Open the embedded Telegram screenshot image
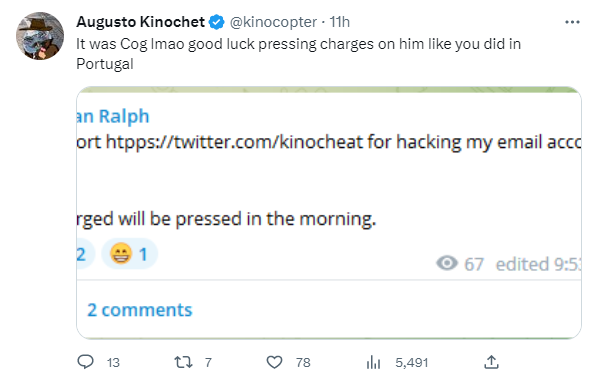This screenshot has width=597, height=379. click(329, 213)
